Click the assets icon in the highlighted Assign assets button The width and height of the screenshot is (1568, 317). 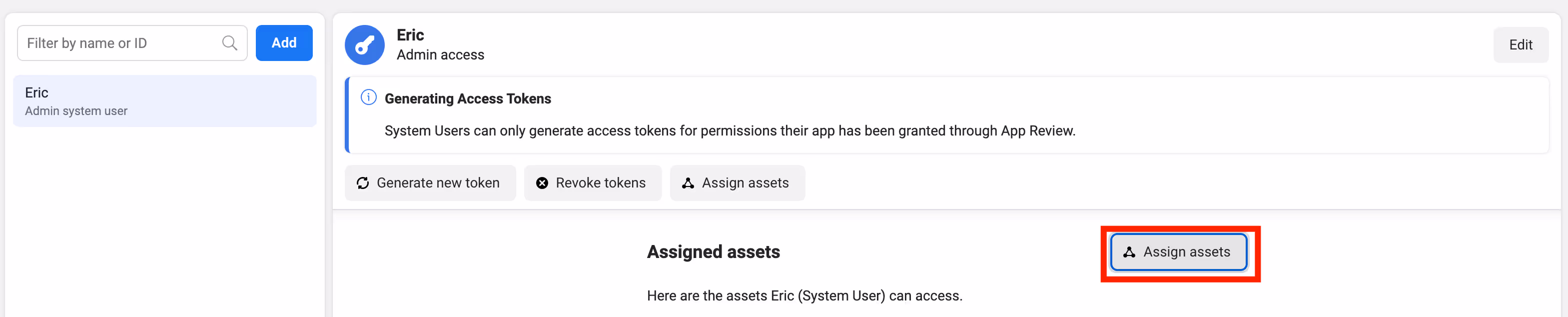(x=1129, y=252)
